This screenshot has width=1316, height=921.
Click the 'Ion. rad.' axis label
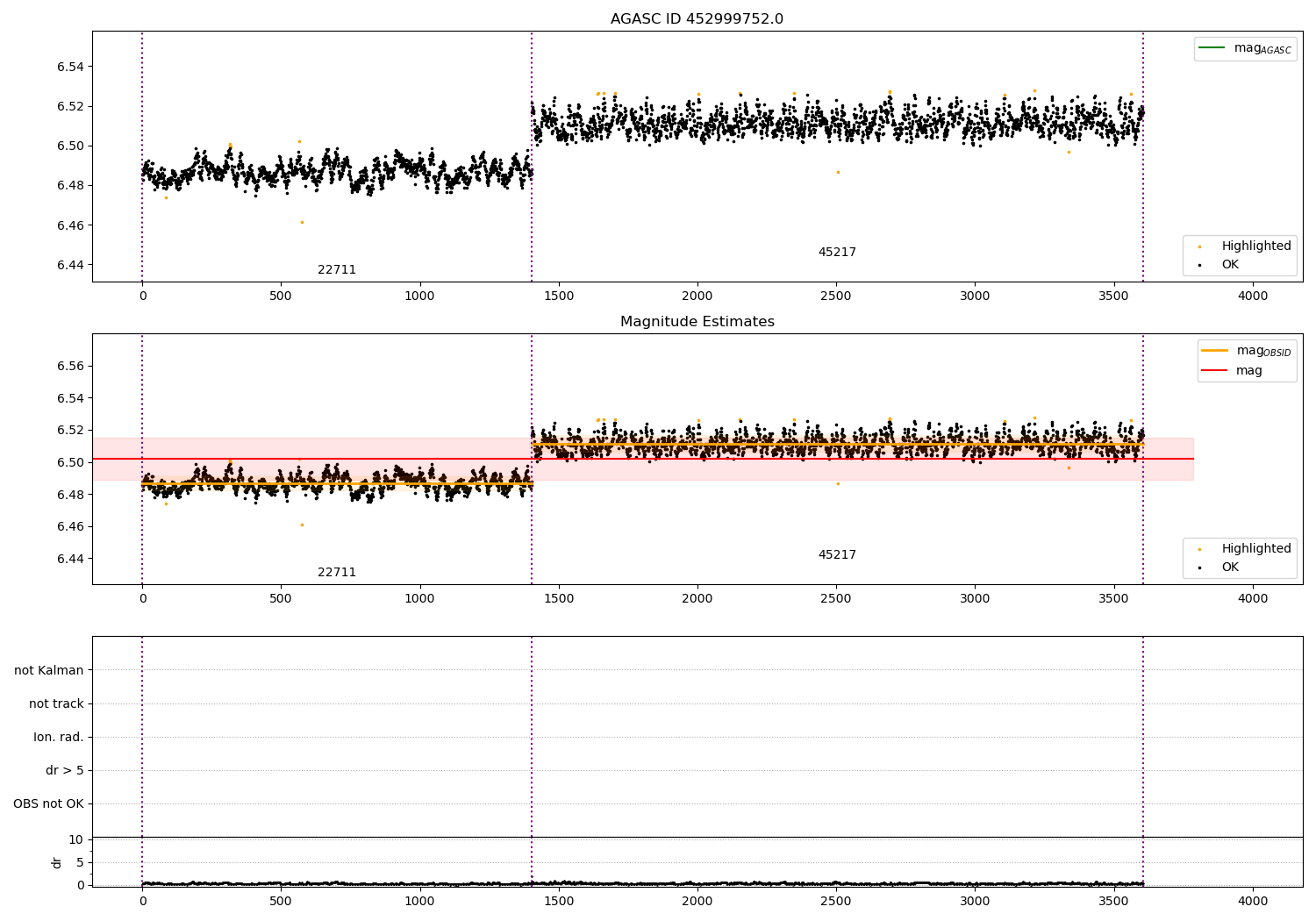[x=59, y=737]
